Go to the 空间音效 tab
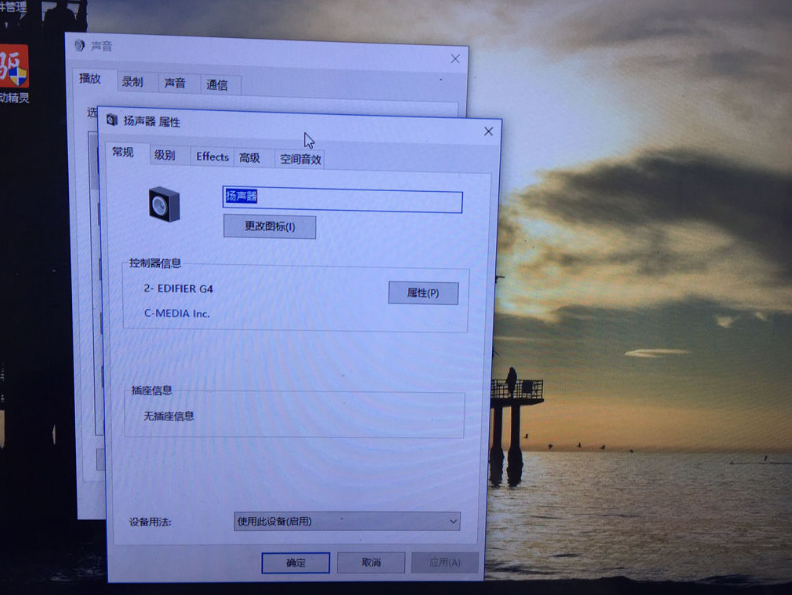792x595 pixels. click(300, 159)
